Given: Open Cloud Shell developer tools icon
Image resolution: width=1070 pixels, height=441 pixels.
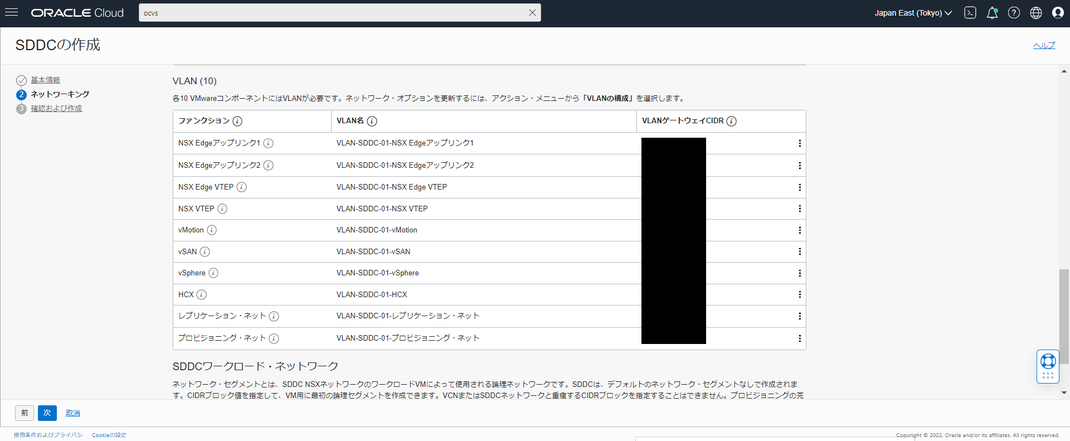Looking at the screenshot, I should point(970,13).
